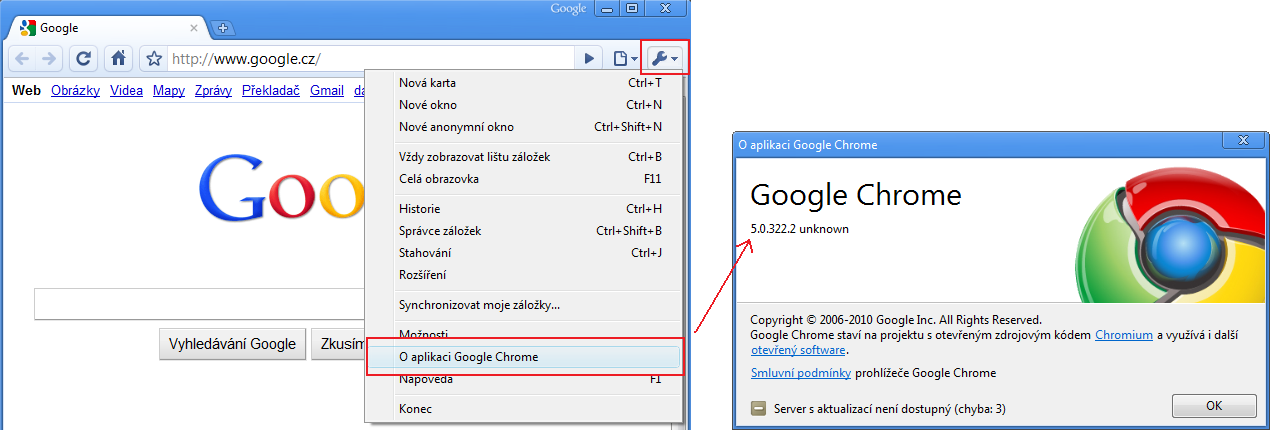Screen dimensions: 1275x435
Task: Click the URL address bar field
Action: coord(370,58)
